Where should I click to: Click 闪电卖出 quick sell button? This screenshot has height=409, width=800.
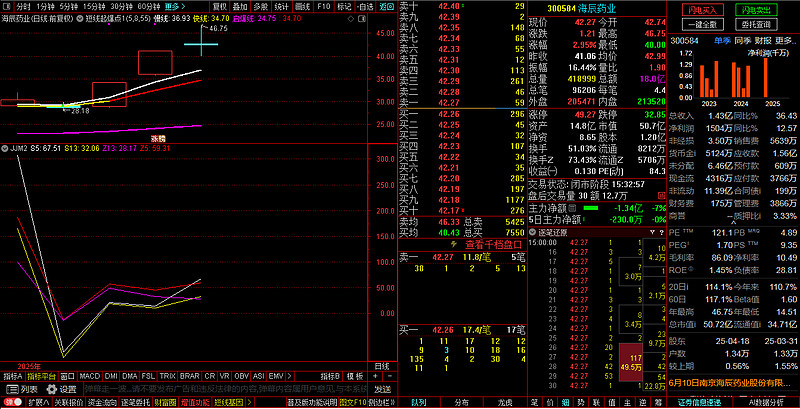coord(756,10)
